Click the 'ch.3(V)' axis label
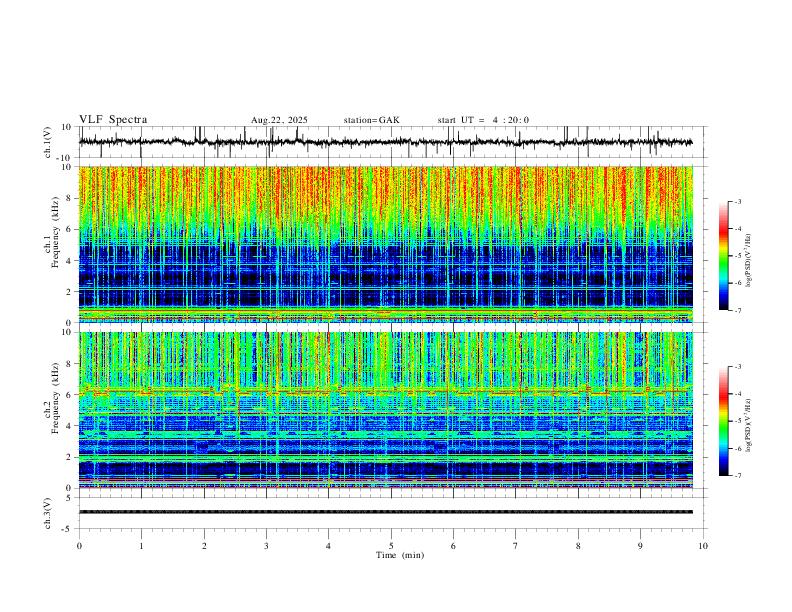The image size is (792, 612). tap(48, 513)
